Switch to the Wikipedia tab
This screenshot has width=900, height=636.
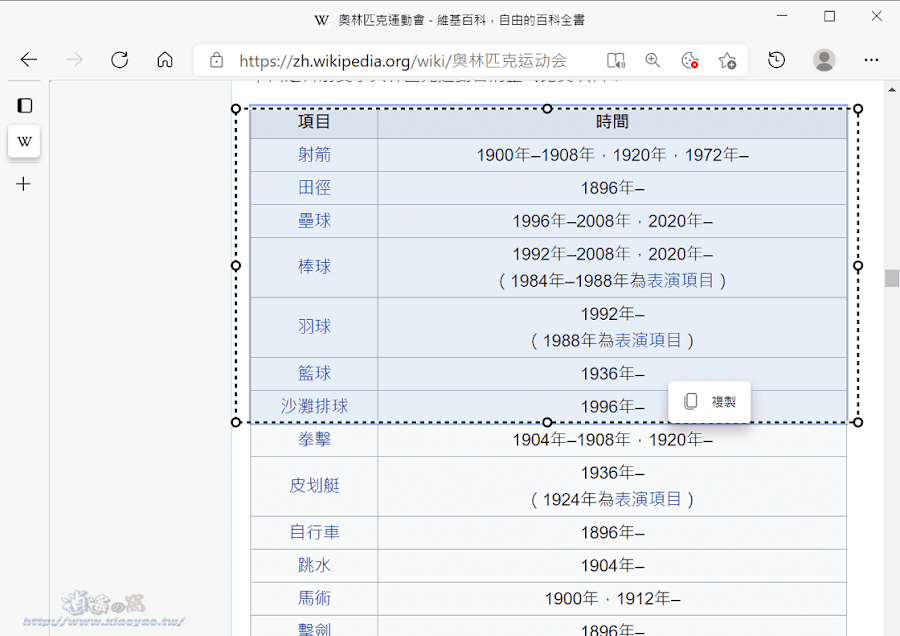(24, 141)
